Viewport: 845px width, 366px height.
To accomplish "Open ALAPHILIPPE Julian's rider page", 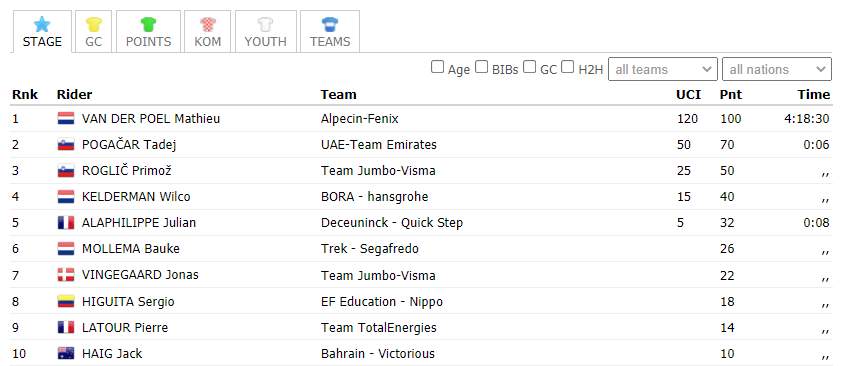I will tap(138, 223).
